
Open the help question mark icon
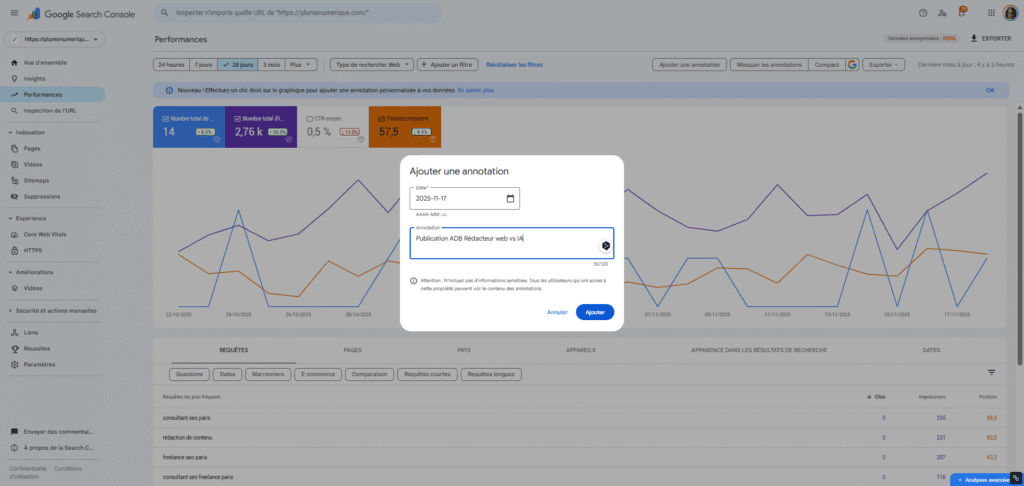coord(923,13)
